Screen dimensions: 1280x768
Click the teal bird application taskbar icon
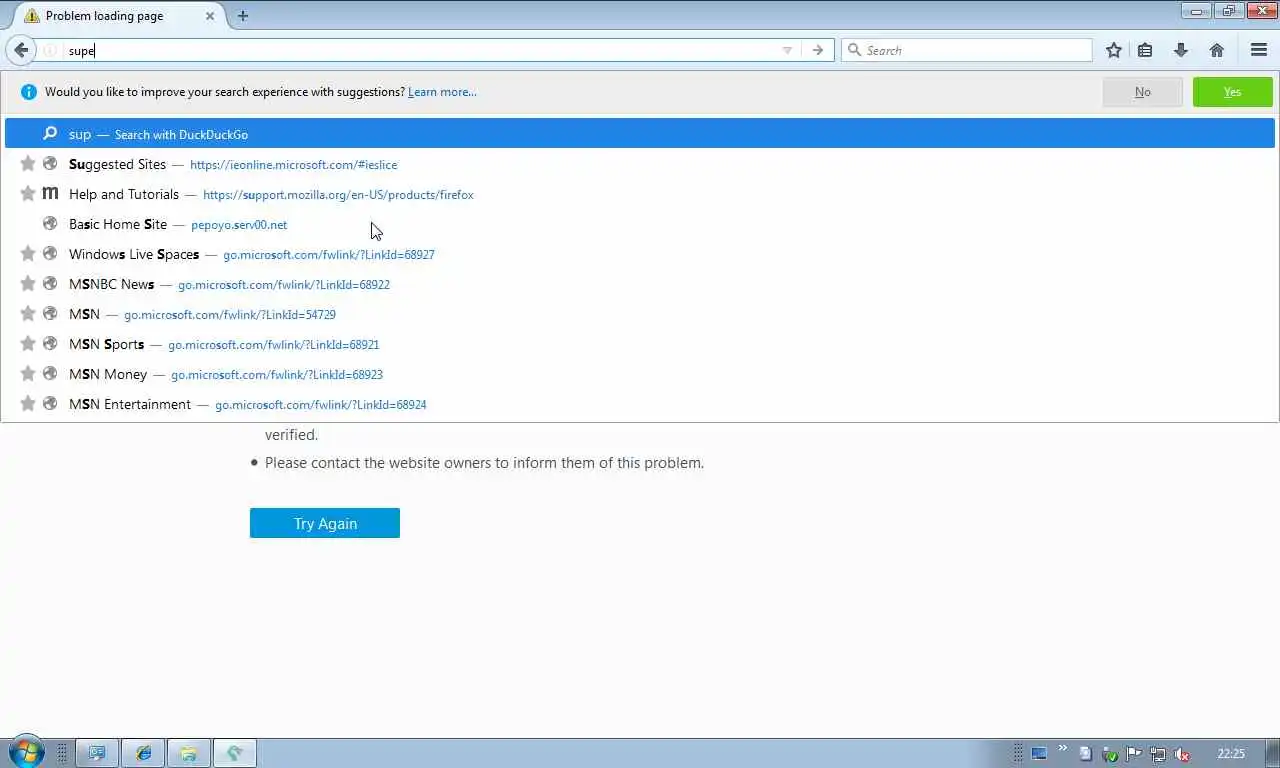click(x=234, y=753)
